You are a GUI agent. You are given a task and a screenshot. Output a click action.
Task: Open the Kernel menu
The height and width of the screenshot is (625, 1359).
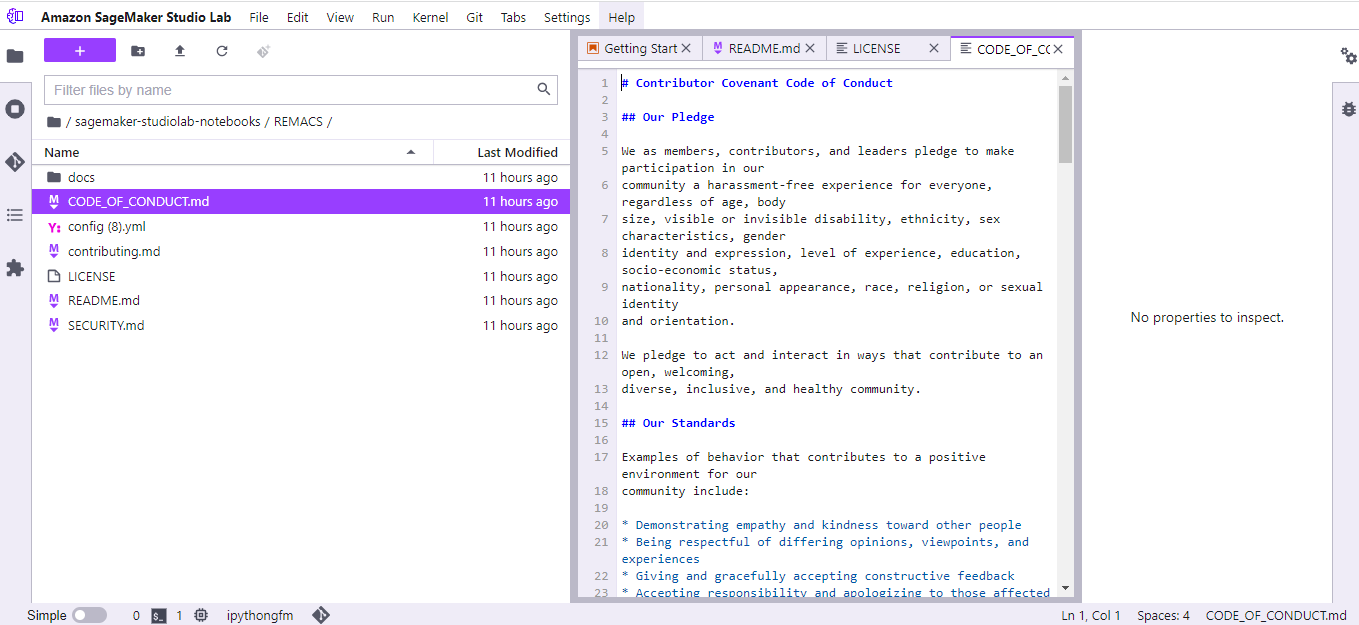click(431, 17)
